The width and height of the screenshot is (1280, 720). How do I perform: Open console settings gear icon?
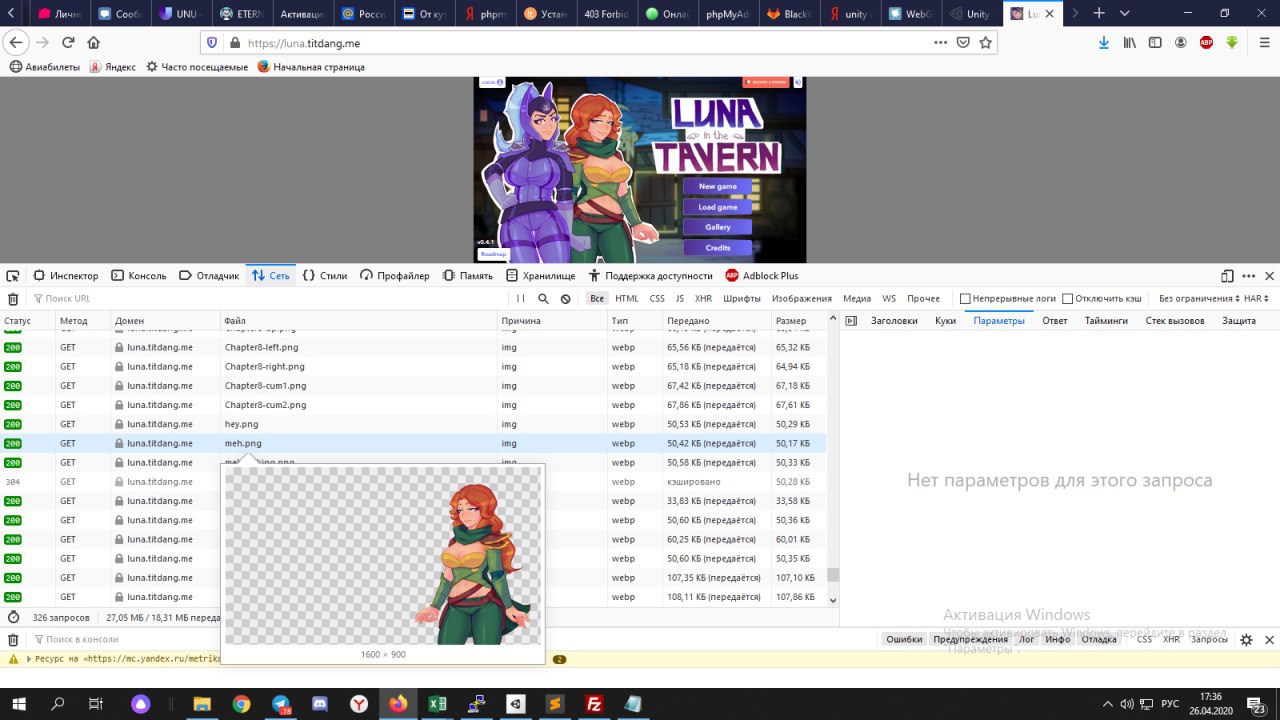1246,640
